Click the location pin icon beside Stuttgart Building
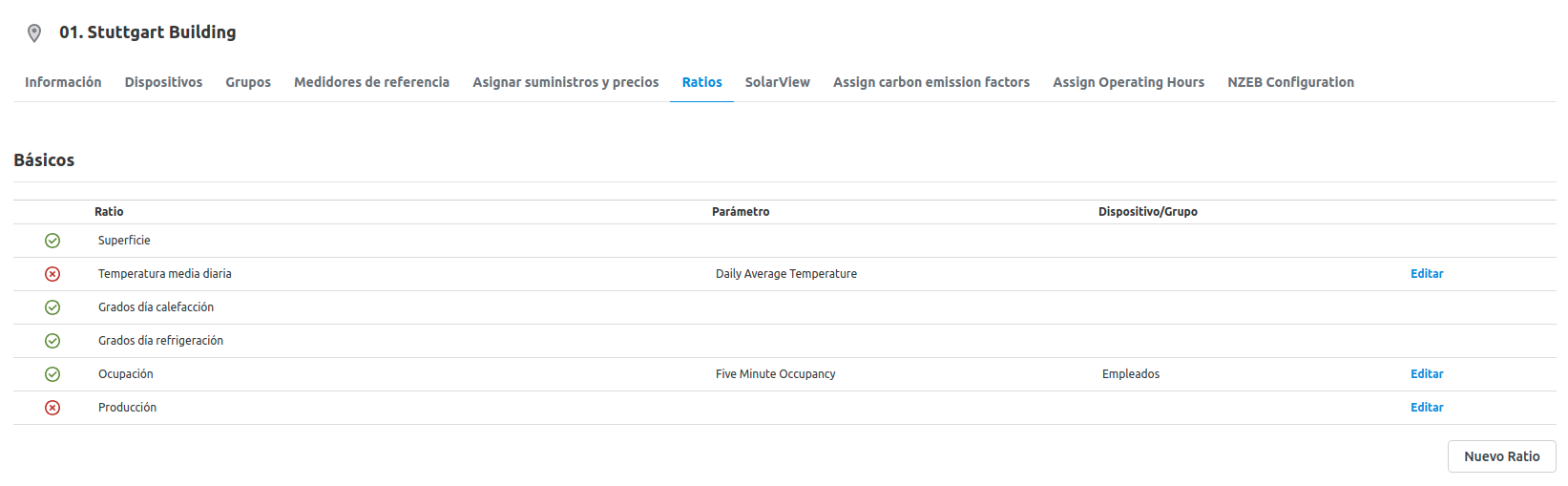 click(34, 33)
